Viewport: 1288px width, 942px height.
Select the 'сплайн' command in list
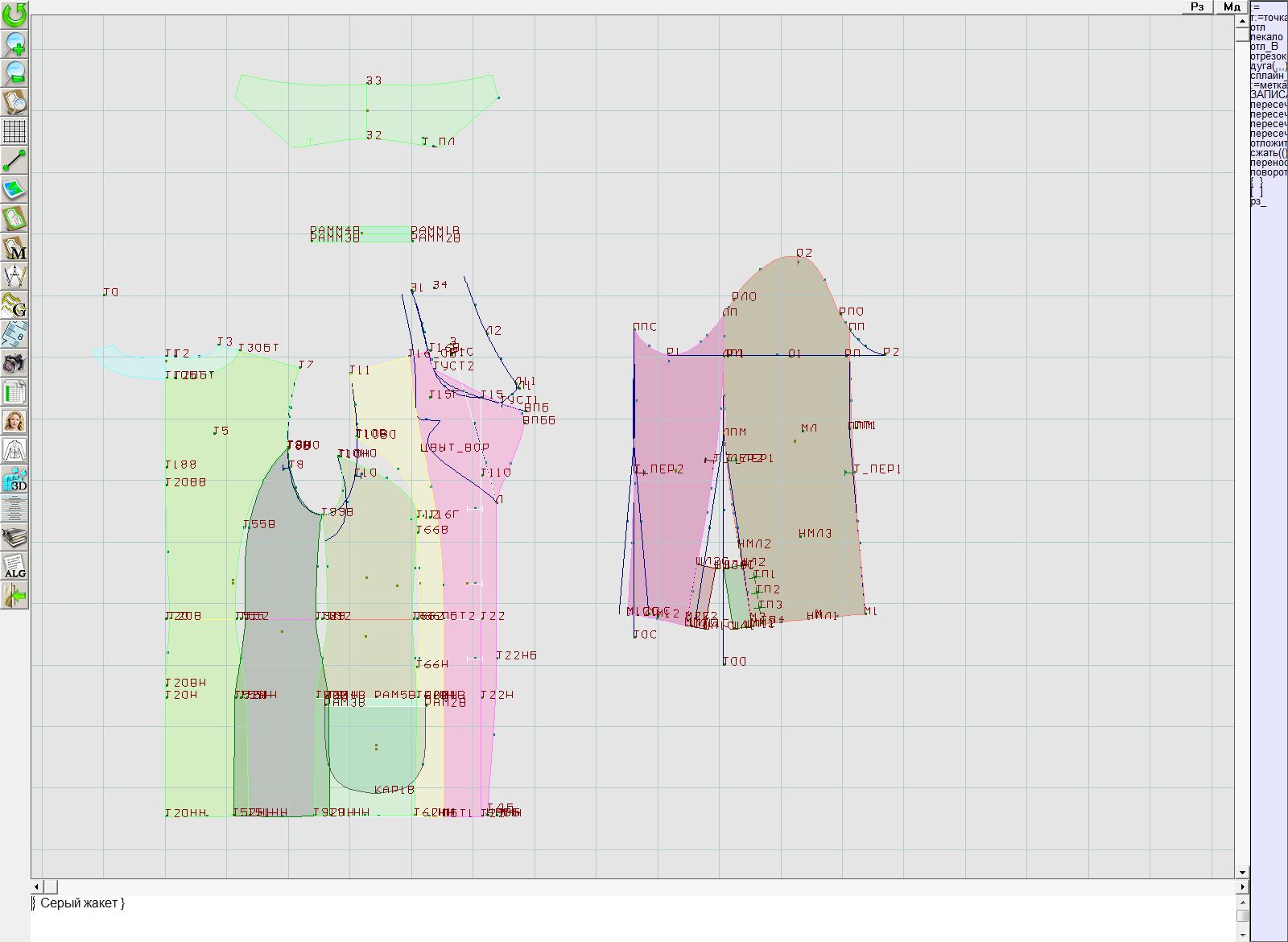pos(1268,76)
